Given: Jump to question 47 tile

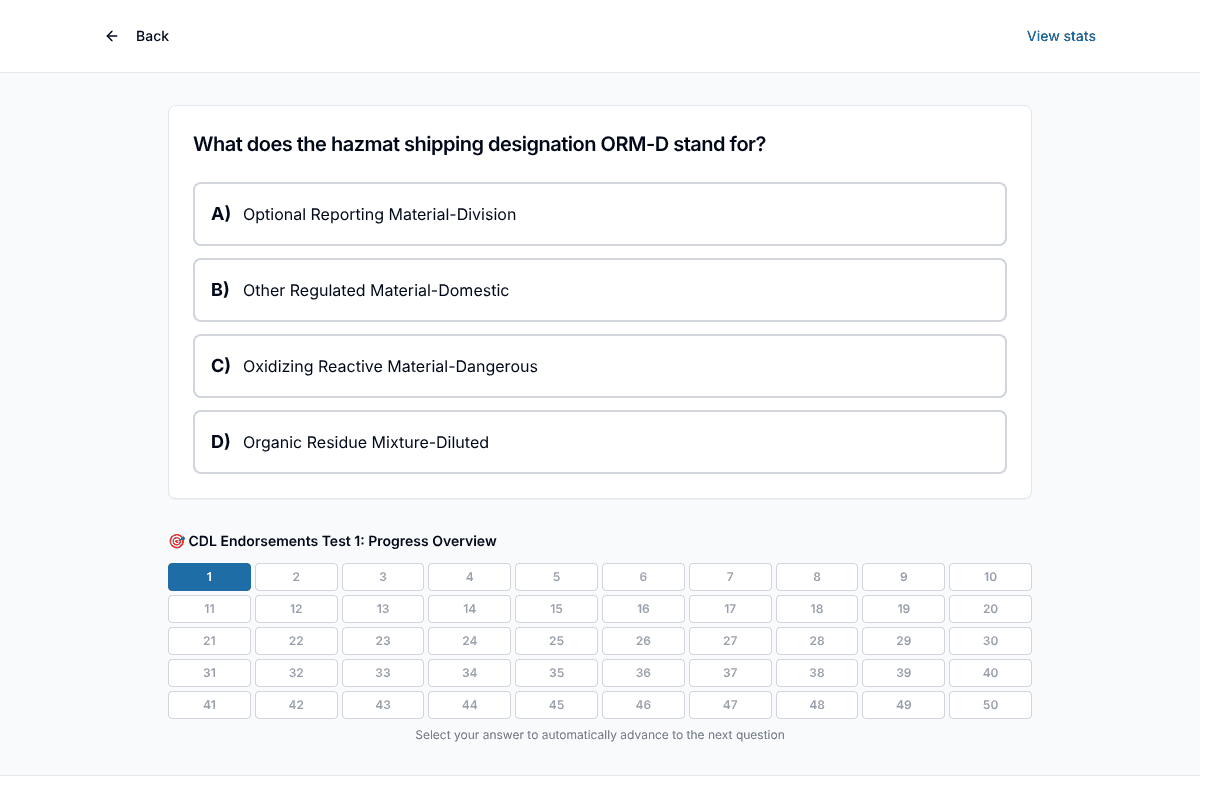Looking at the screenshot, I should pos(730,705).
